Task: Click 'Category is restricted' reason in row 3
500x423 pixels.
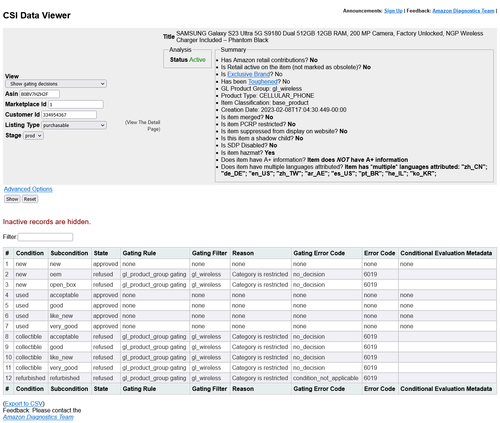Action: pyautogui.click(x=261, y=285)
